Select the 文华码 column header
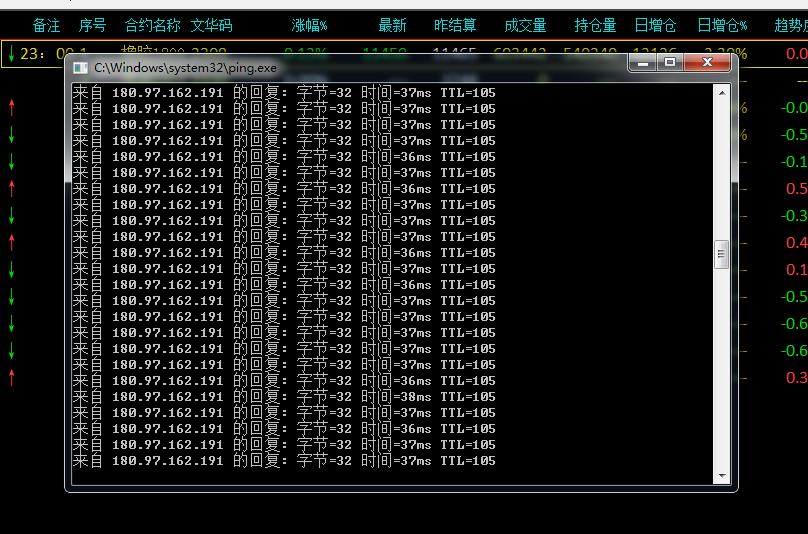This screenshot has width=808, height=534. (x=211, y=25)
